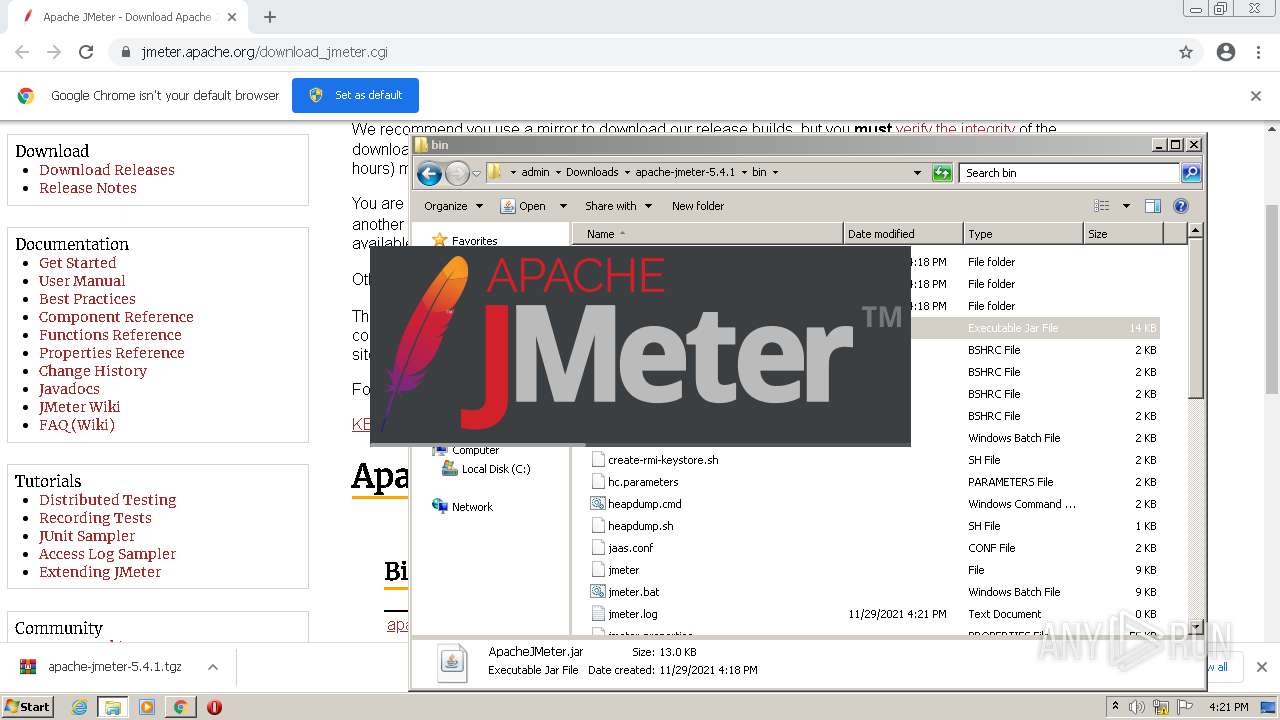Click Set as default button

click(x=355, y=96)
